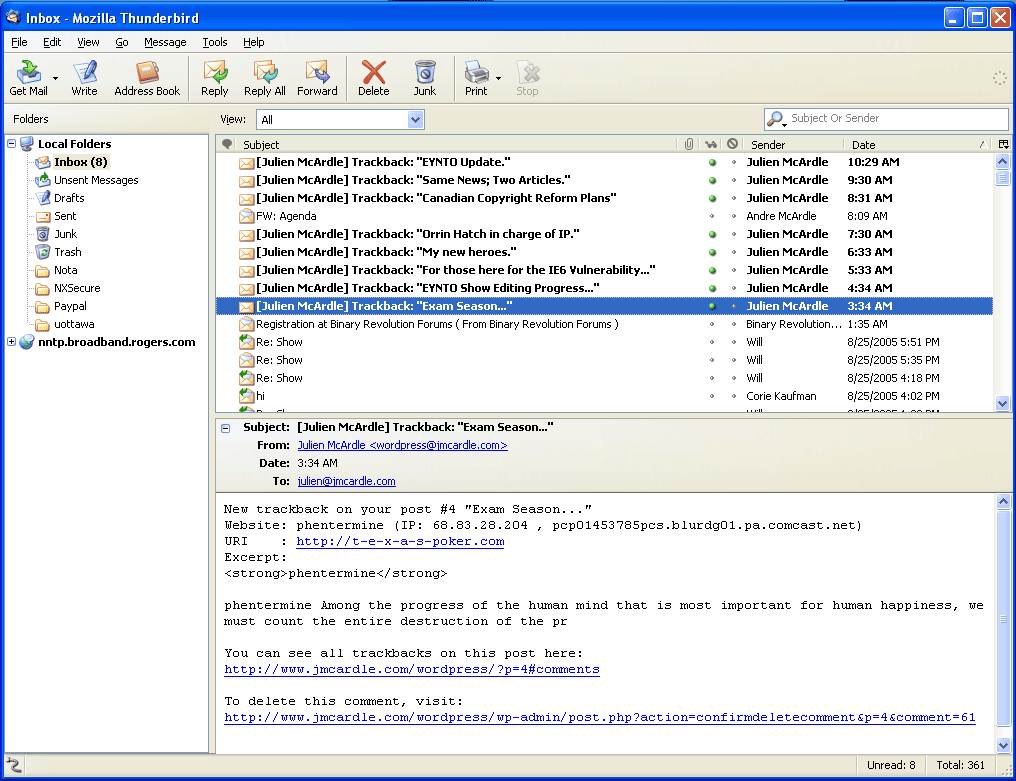Sort by the junk status column icon

(732, 144)
